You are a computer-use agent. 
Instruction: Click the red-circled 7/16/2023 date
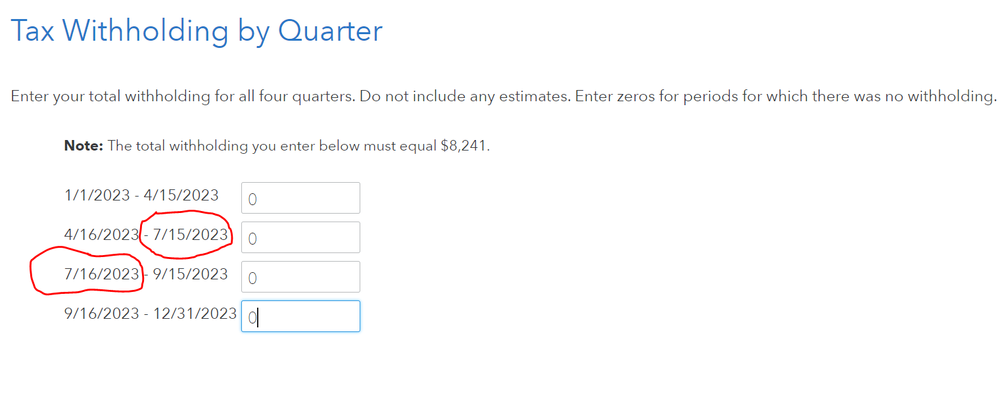(101, 274)
